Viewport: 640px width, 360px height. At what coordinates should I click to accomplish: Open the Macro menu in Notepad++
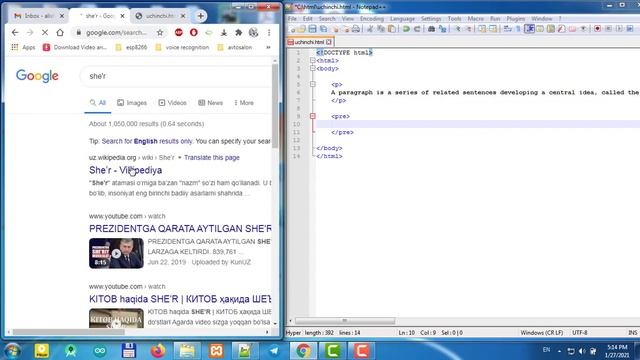[476, 19]
